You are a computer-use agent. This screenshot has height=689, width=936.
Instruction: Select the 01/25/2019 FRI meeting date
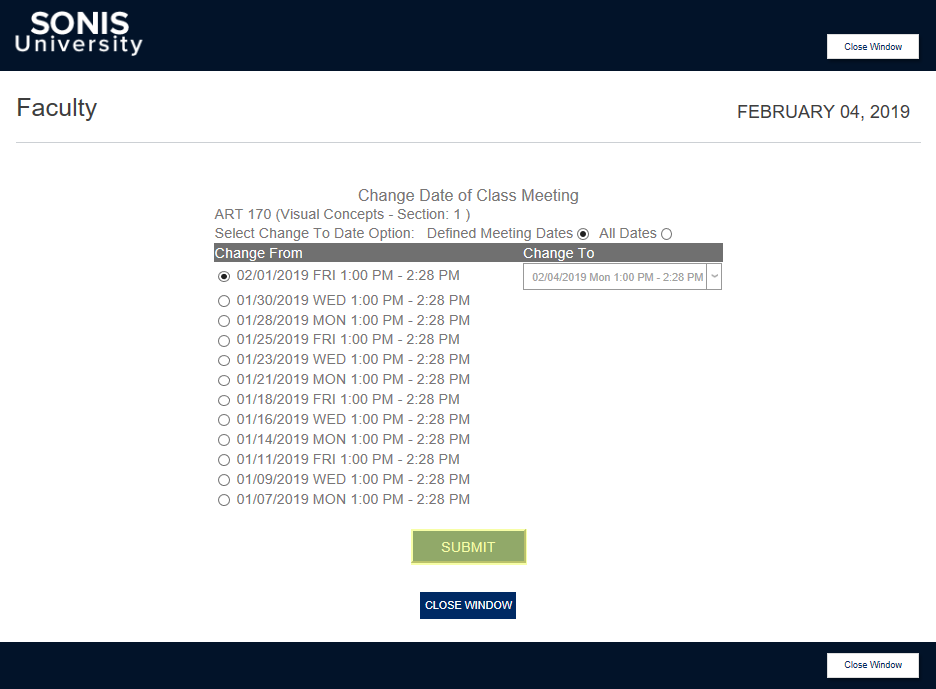224,340
